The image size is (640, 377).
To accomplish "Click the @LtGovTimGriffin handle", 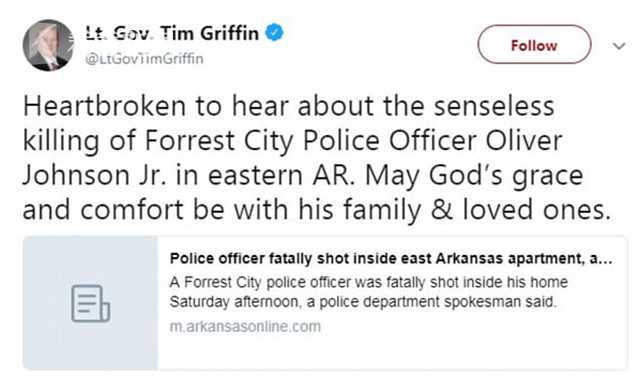I will point(144,59).
